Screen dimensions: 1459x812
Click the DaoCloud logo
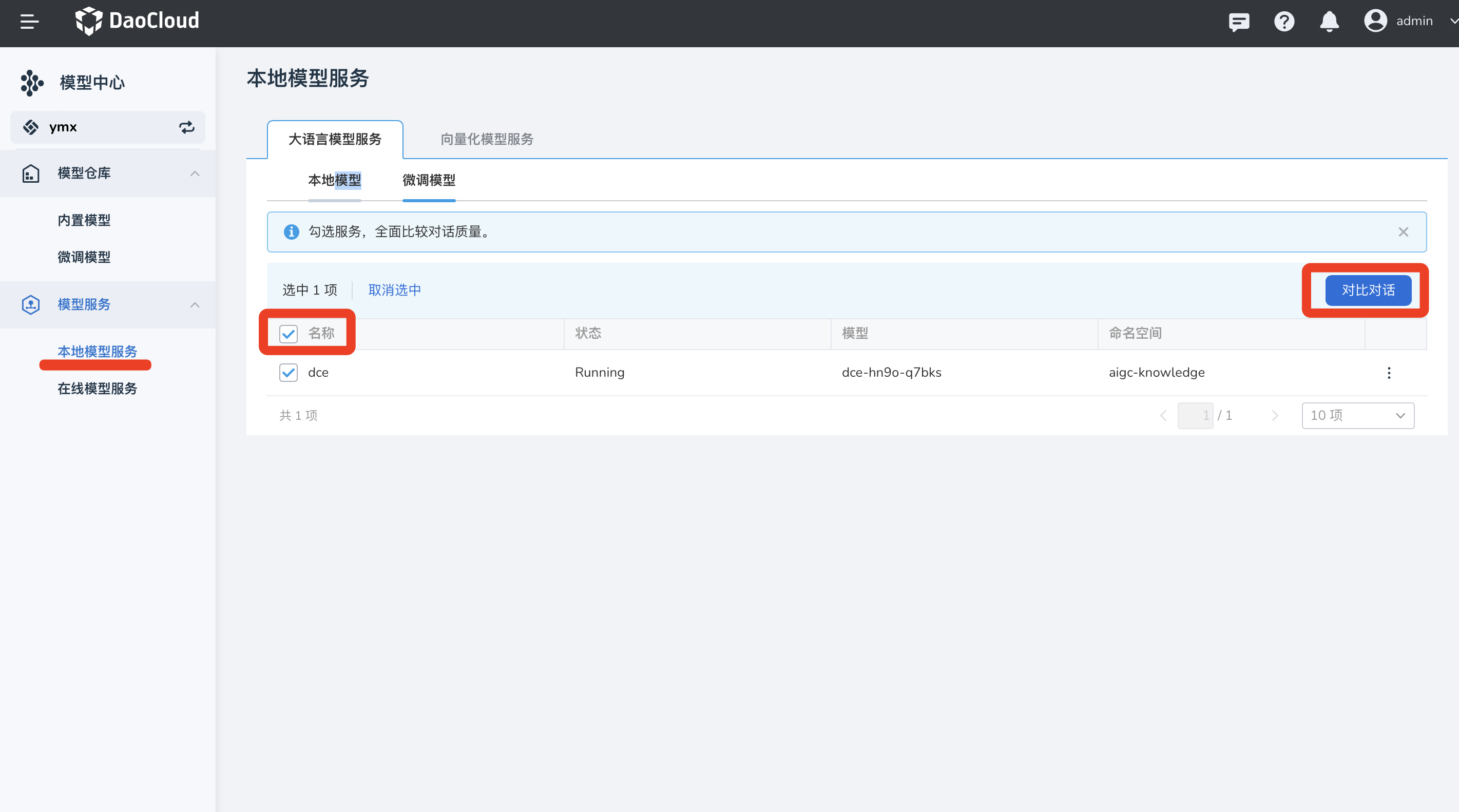click(137, 21)
